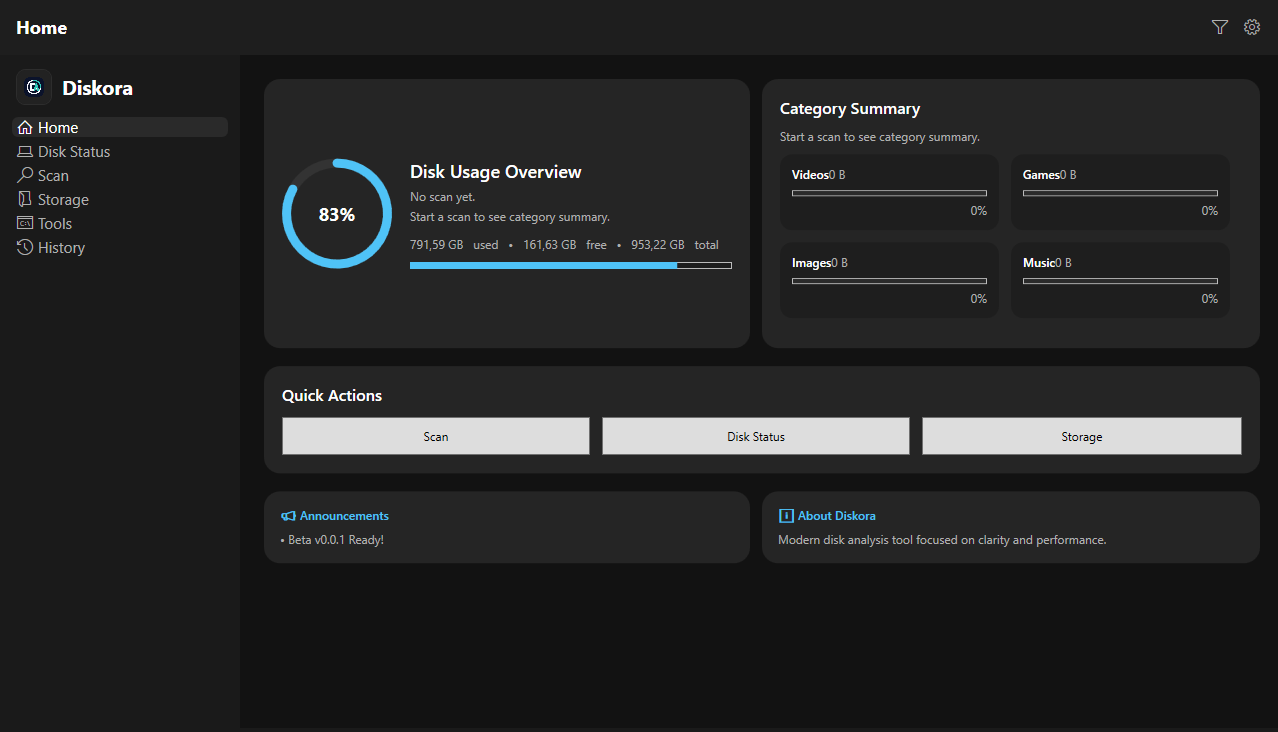Viewport: 1278px width, 732px height.
Task: Click the Home house icon in sidebar
Action: point(26,128)
